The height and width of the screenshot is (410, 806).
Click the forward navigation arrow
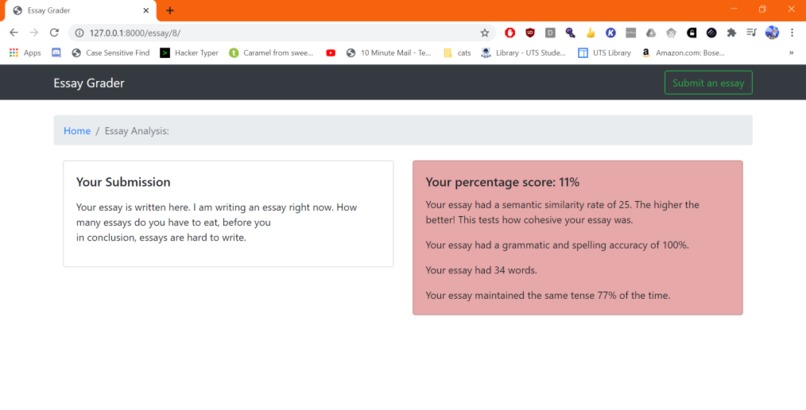34,33
